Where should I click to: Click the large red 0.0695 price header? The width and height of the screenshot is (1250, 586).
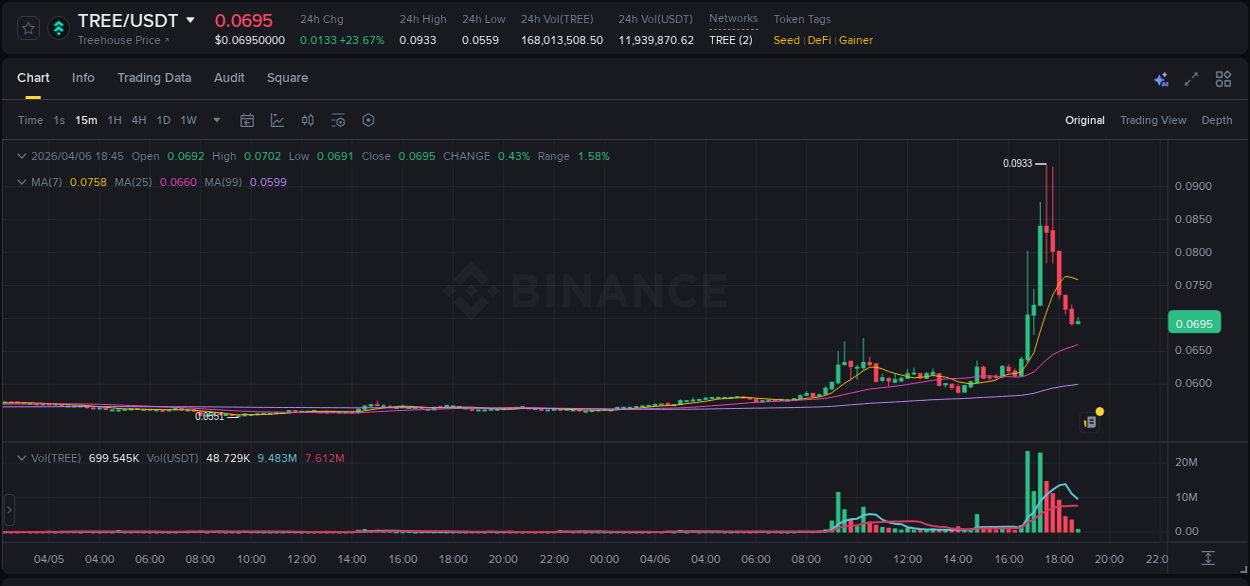point(244,20)
